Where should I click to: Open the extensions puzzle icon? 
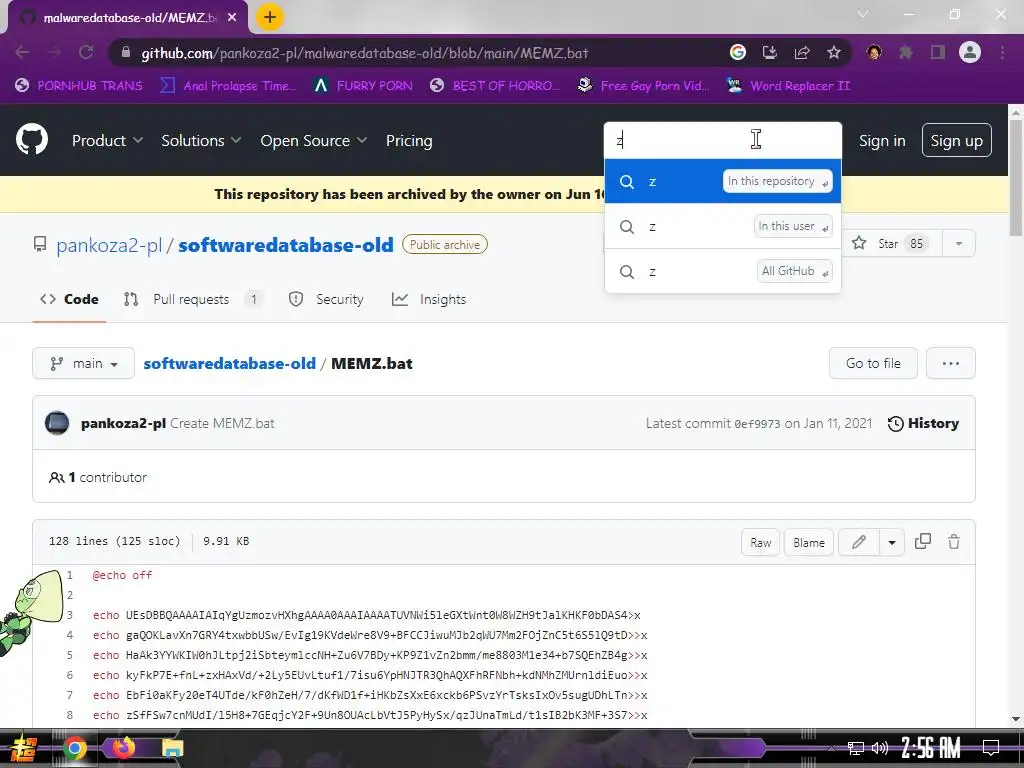(906, 52)
